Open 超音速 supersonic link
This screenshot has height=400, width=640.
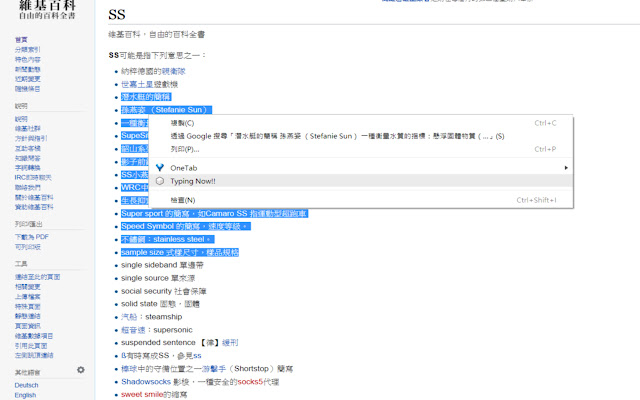[133, 330]
